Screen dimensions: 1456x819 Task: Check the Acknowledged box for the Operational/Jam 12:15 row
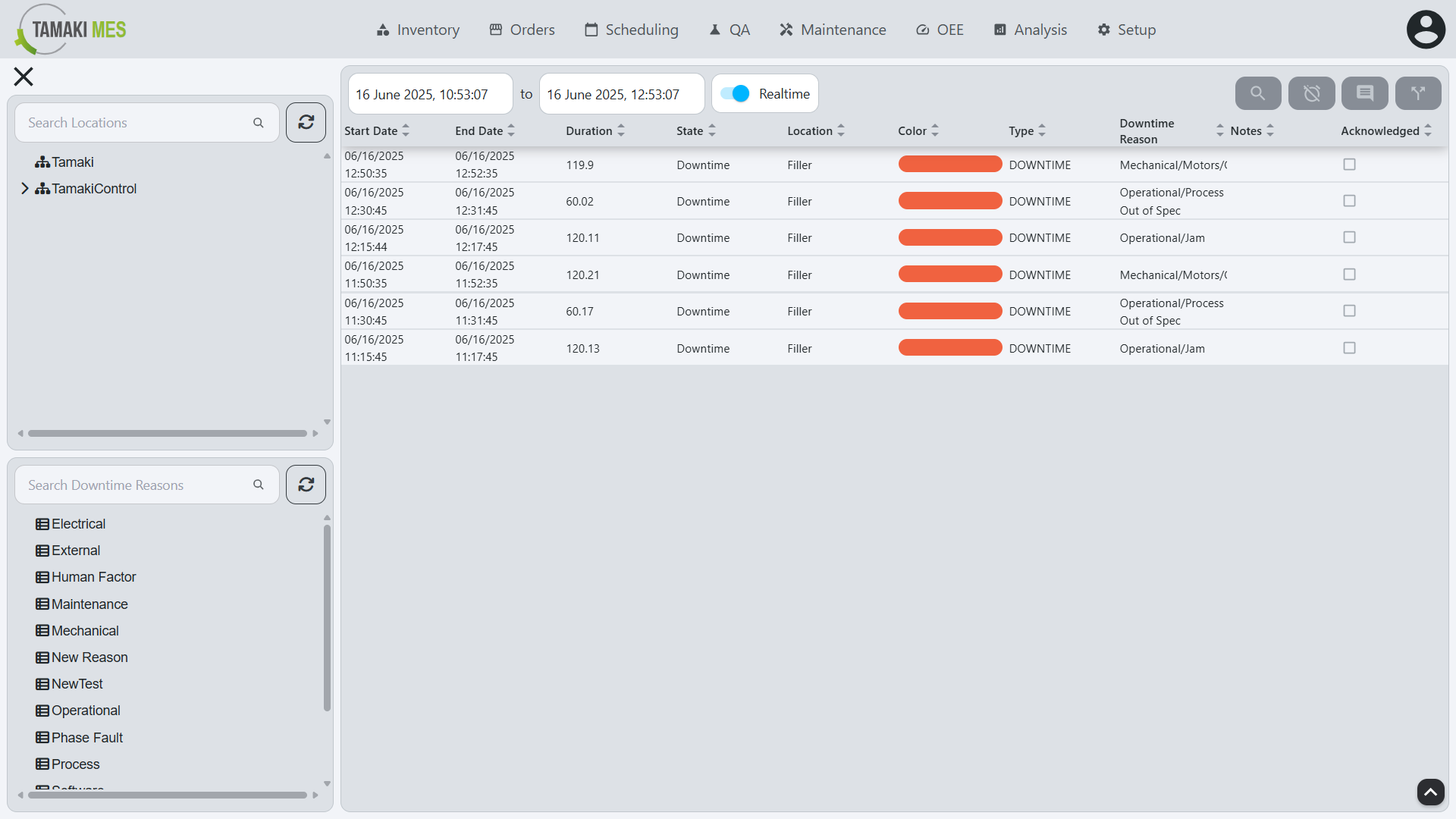coord(1348,237)
